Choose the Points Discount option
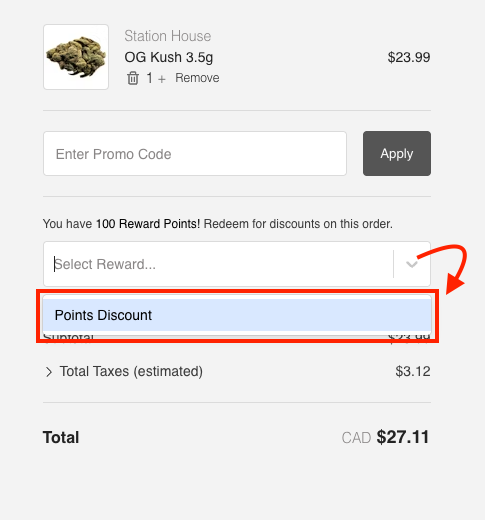 (237, 315)
